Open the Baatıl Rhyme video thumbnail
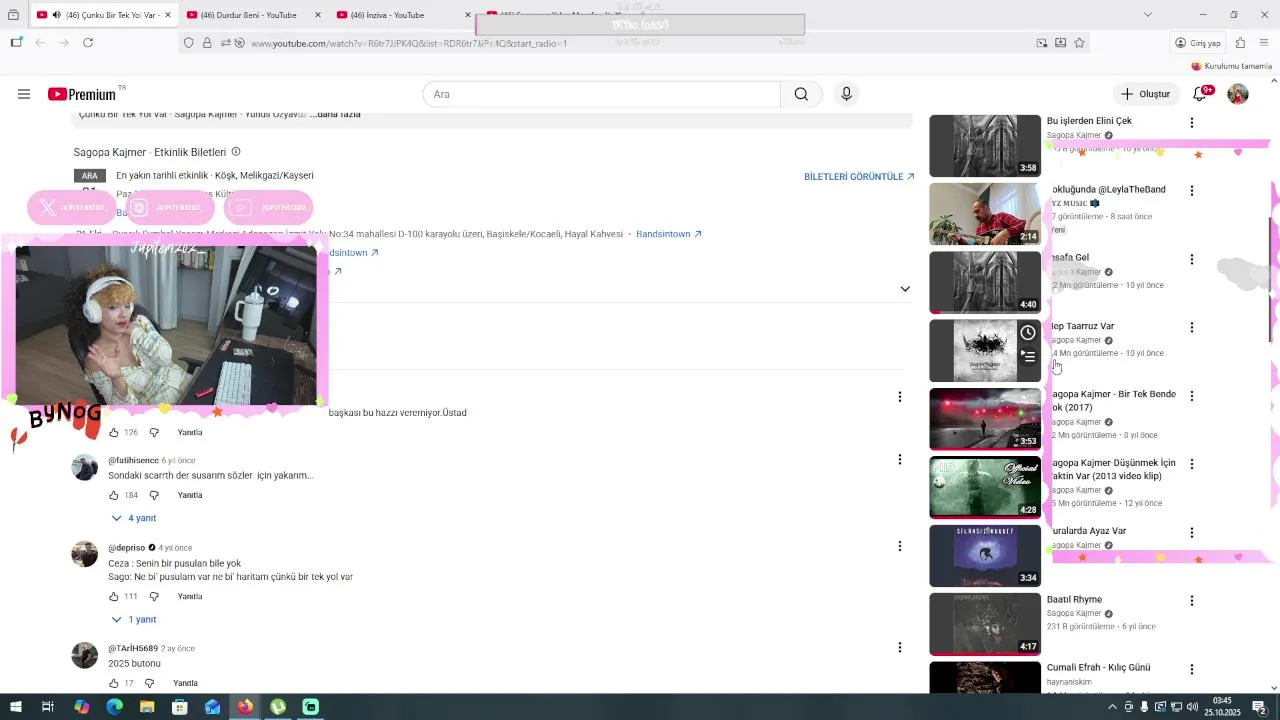 point(985,624)
